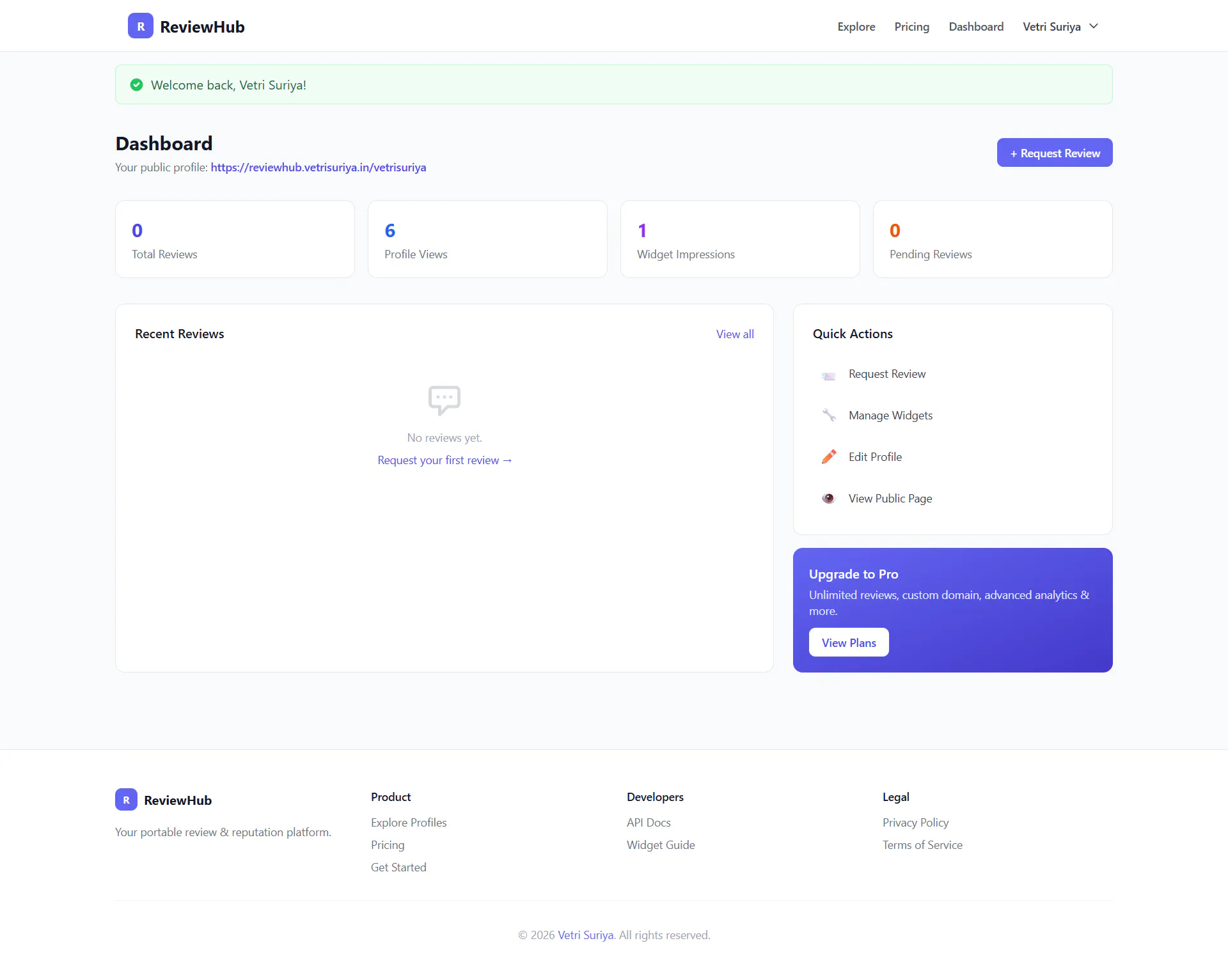Select Request Review in Quick Actions
The width and height of the screenshot is (1228, 980).
click(953, 374)
